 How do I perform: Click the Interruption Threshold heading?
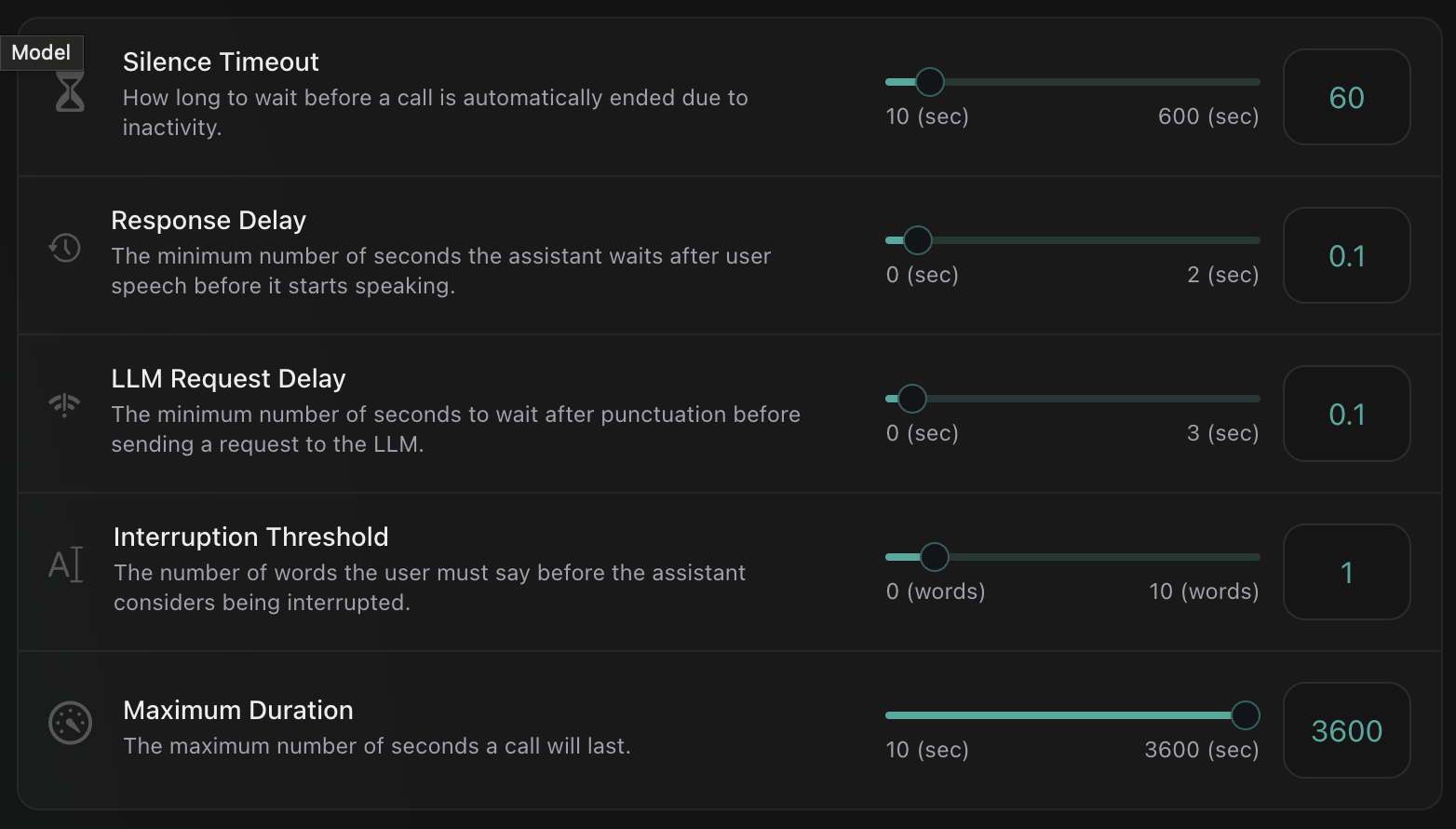tap(250, 537)
